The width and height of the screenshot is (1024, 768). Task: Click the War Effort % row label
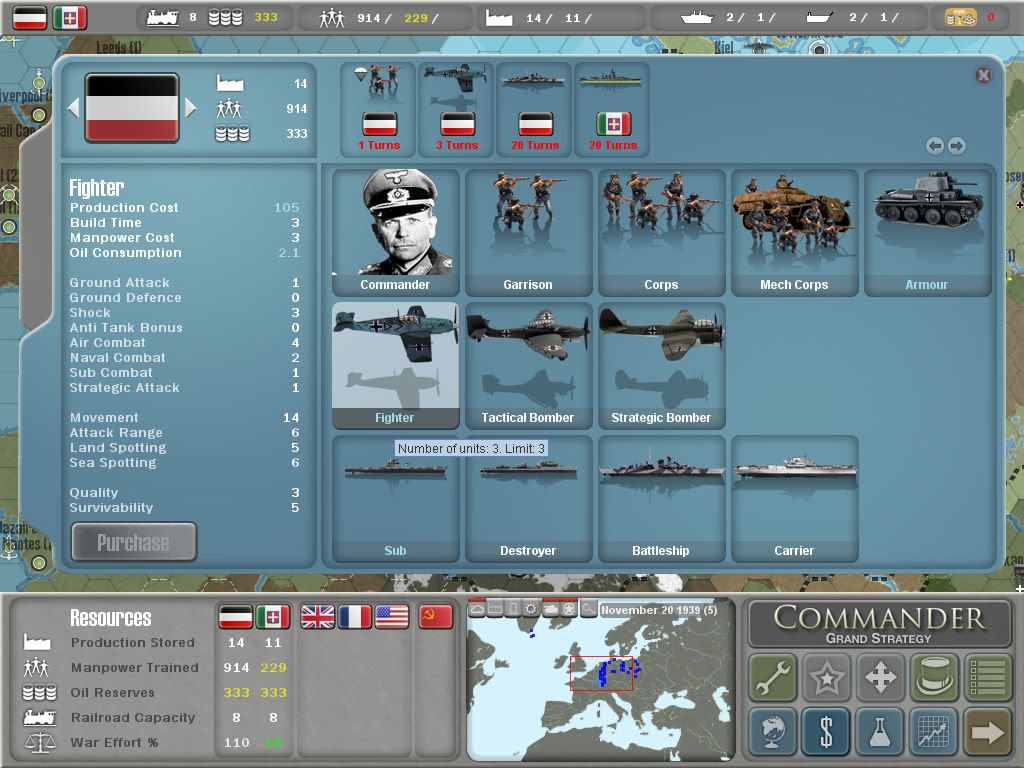coord(114,743)
